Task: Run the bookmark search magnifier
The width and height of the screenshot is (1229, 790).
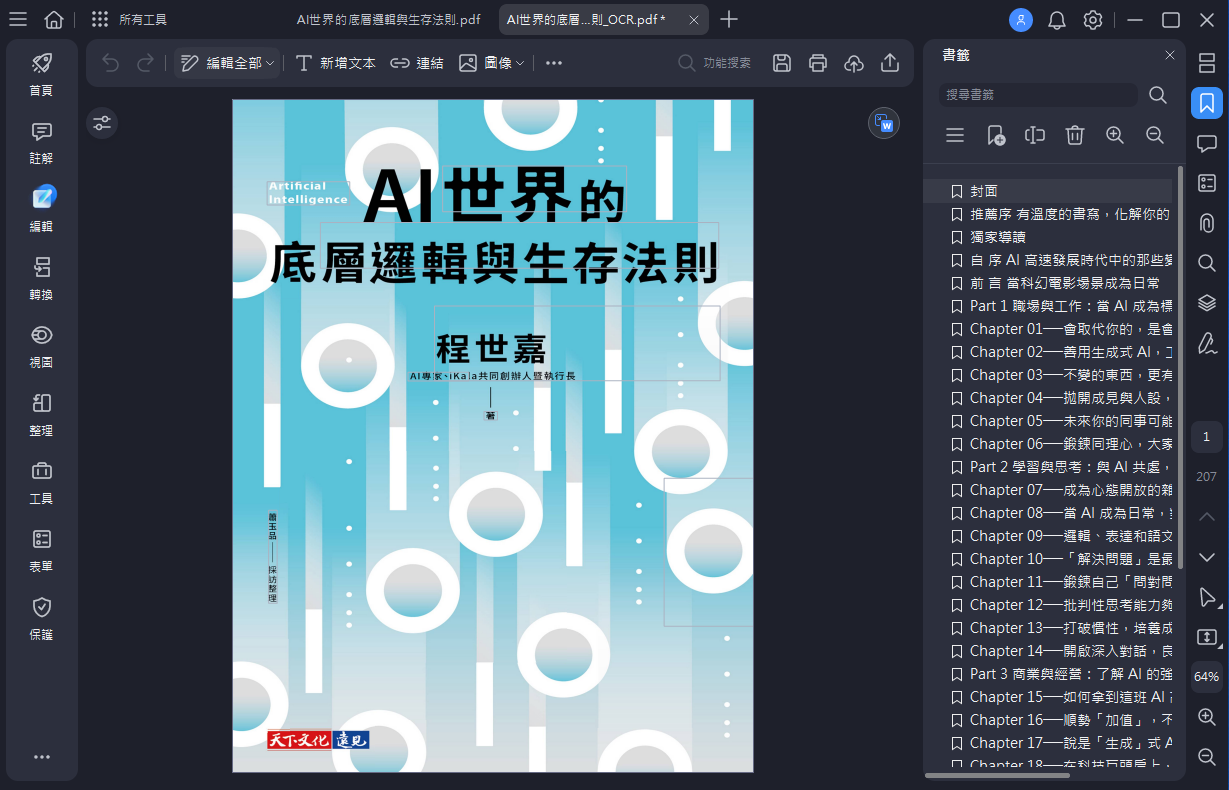Action: [x=1158, y=95]
